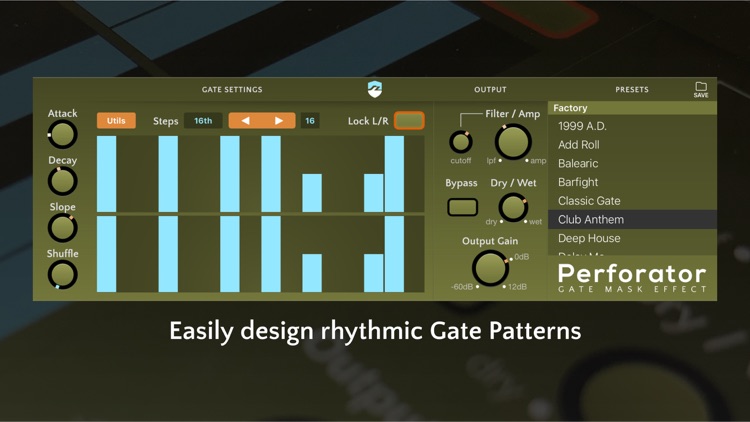The height and width of the screenshot is (422, 750).
Task: Click the lpf/amp Filter knob
Action: 513,142
